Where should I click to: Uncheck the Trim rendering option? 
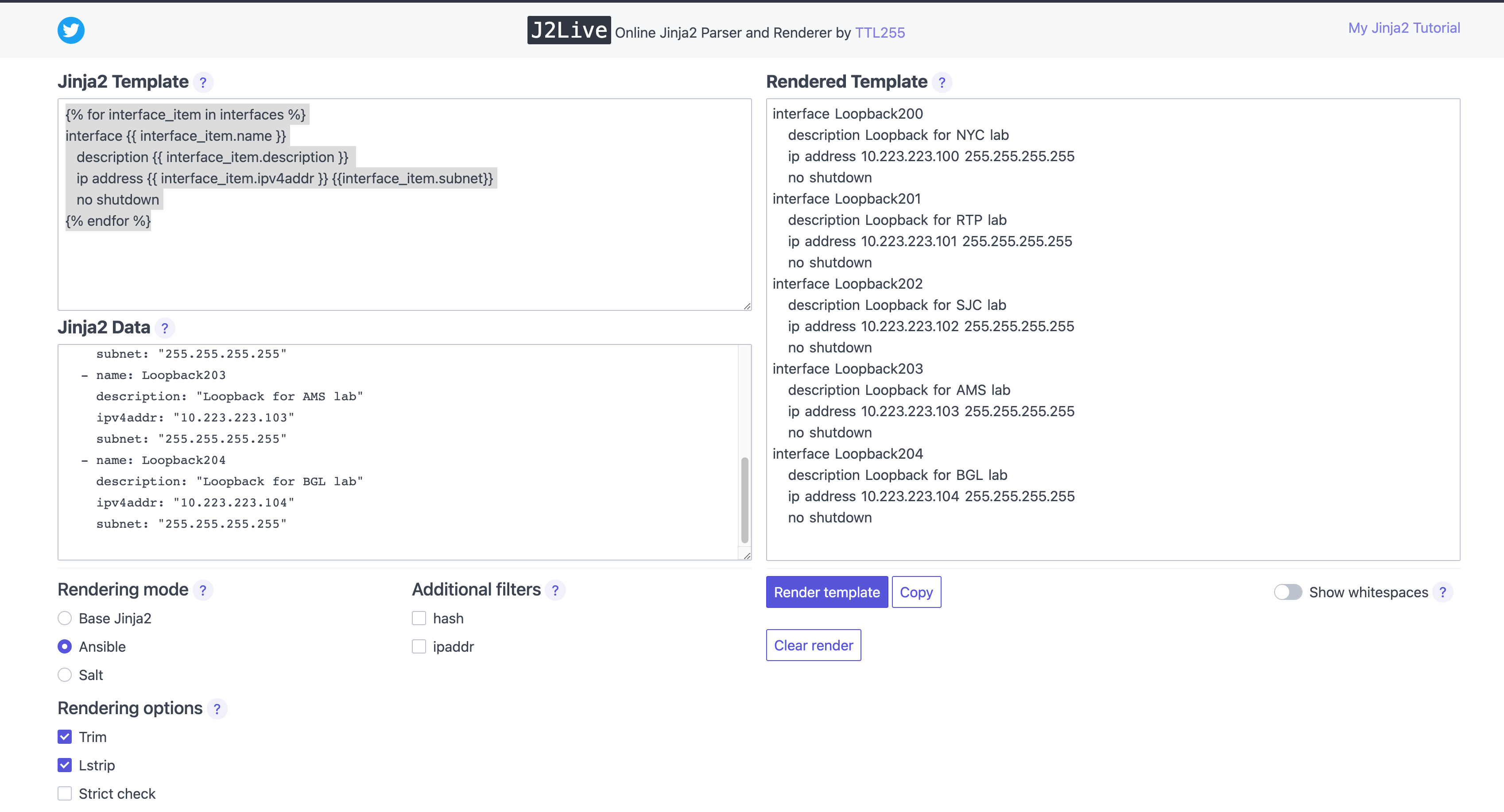pos(65,737)
